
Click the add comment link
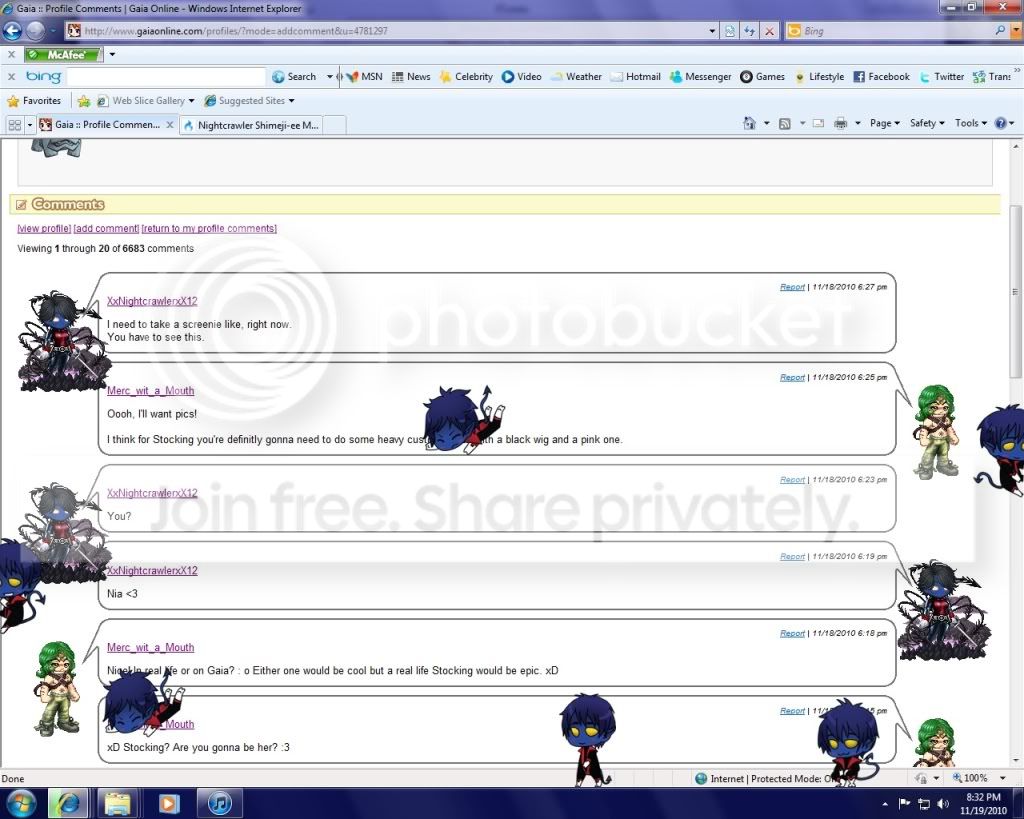coord(106,229)
